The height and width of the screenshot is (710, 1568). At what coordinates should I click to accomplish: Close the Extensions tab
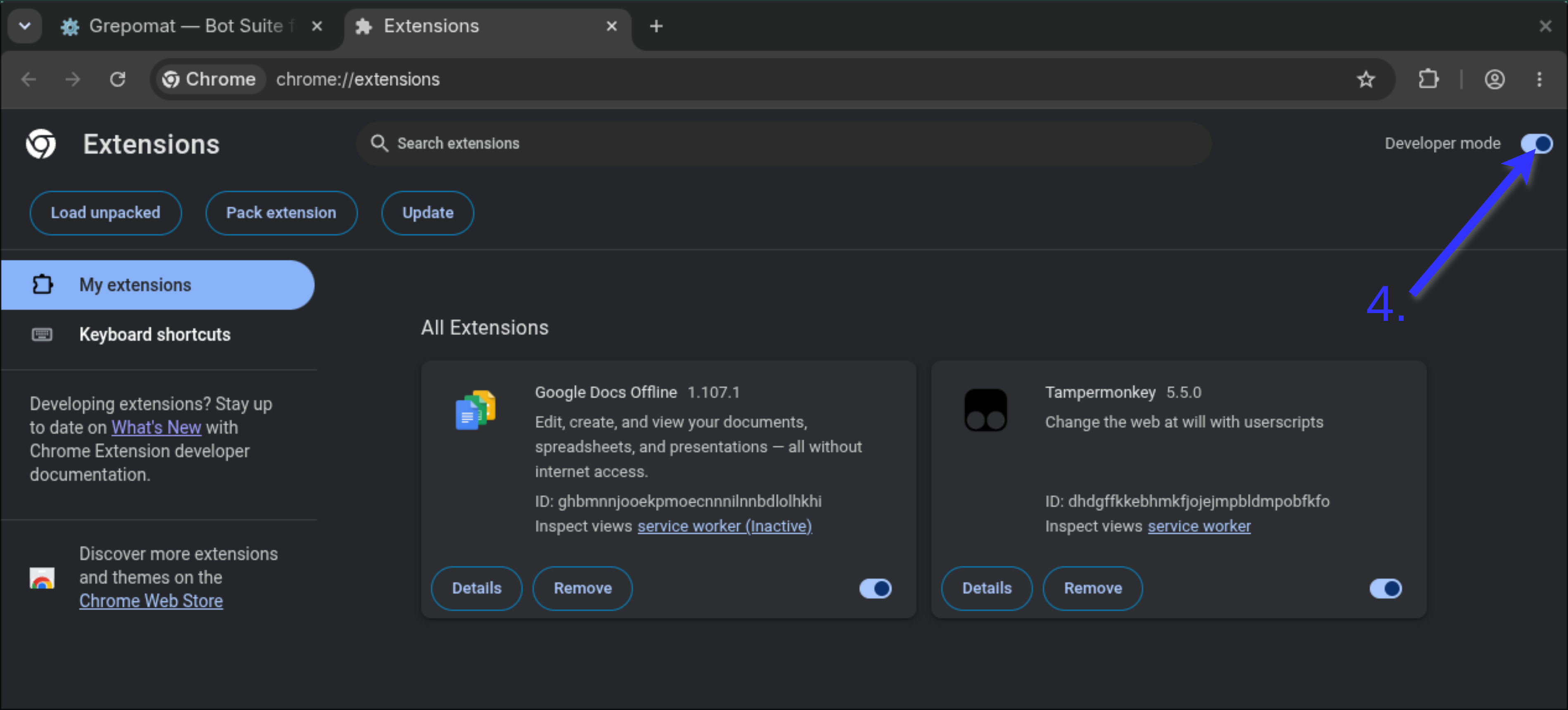pyautogui.click(x=612, y=26)
